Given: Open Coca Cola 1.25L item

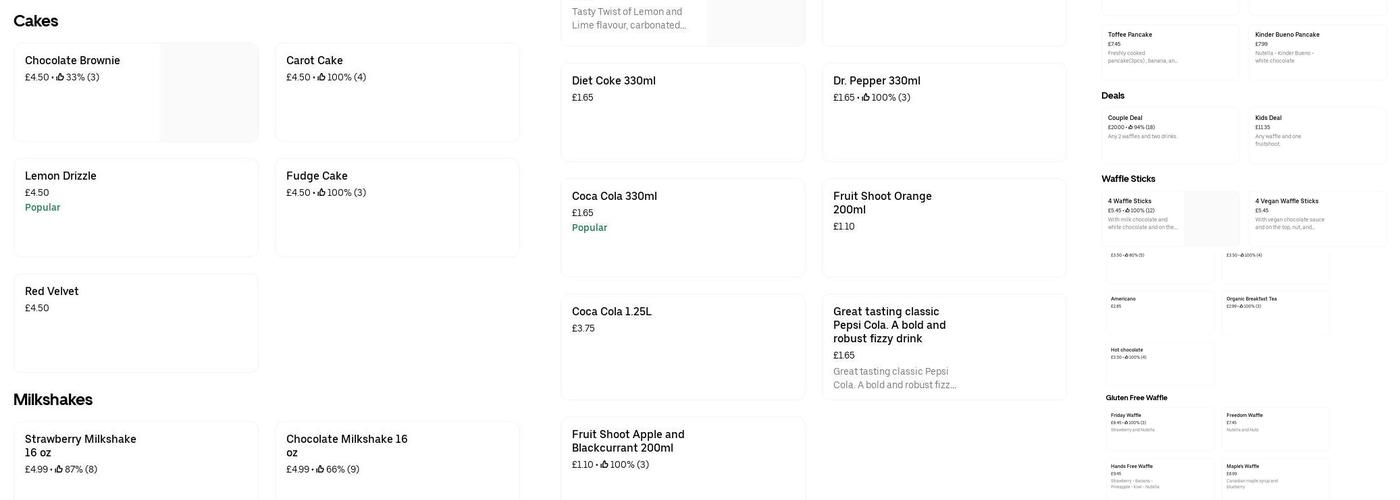Looking at the screenshot, I should pyautogui.click(x=683, y=346).
